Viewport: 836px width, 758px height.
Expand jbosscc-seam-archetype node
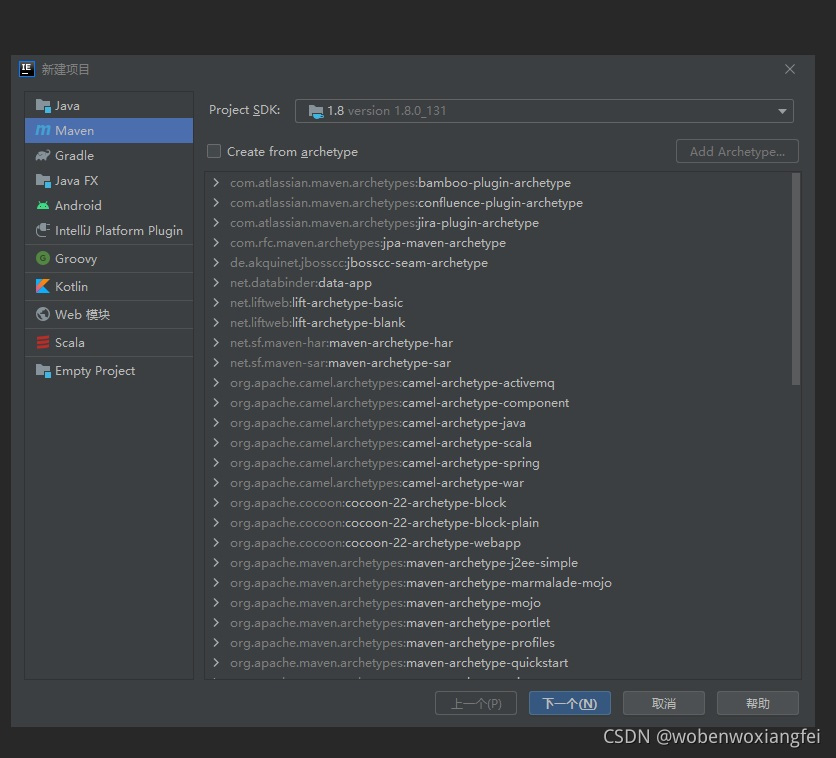coord(216,262)
